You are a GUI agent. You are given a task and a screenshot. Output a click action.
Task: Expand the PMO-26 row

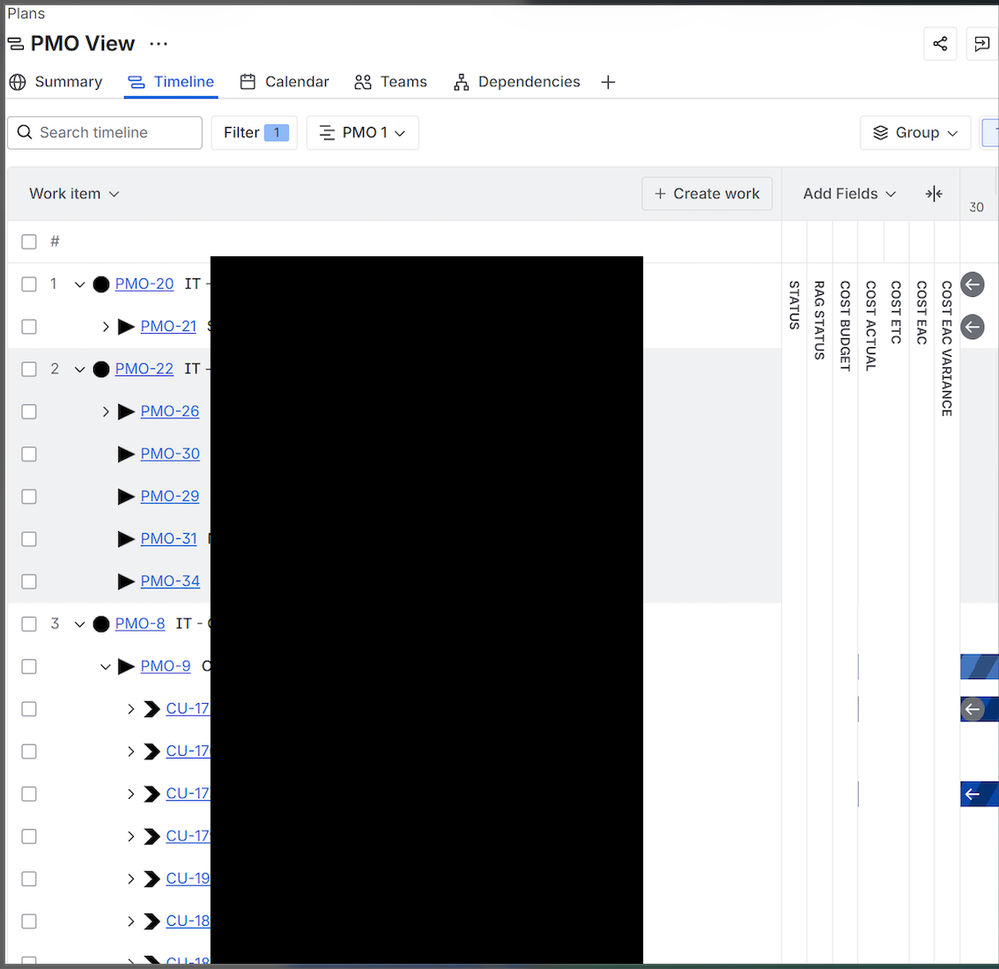[x=105, y=412]
